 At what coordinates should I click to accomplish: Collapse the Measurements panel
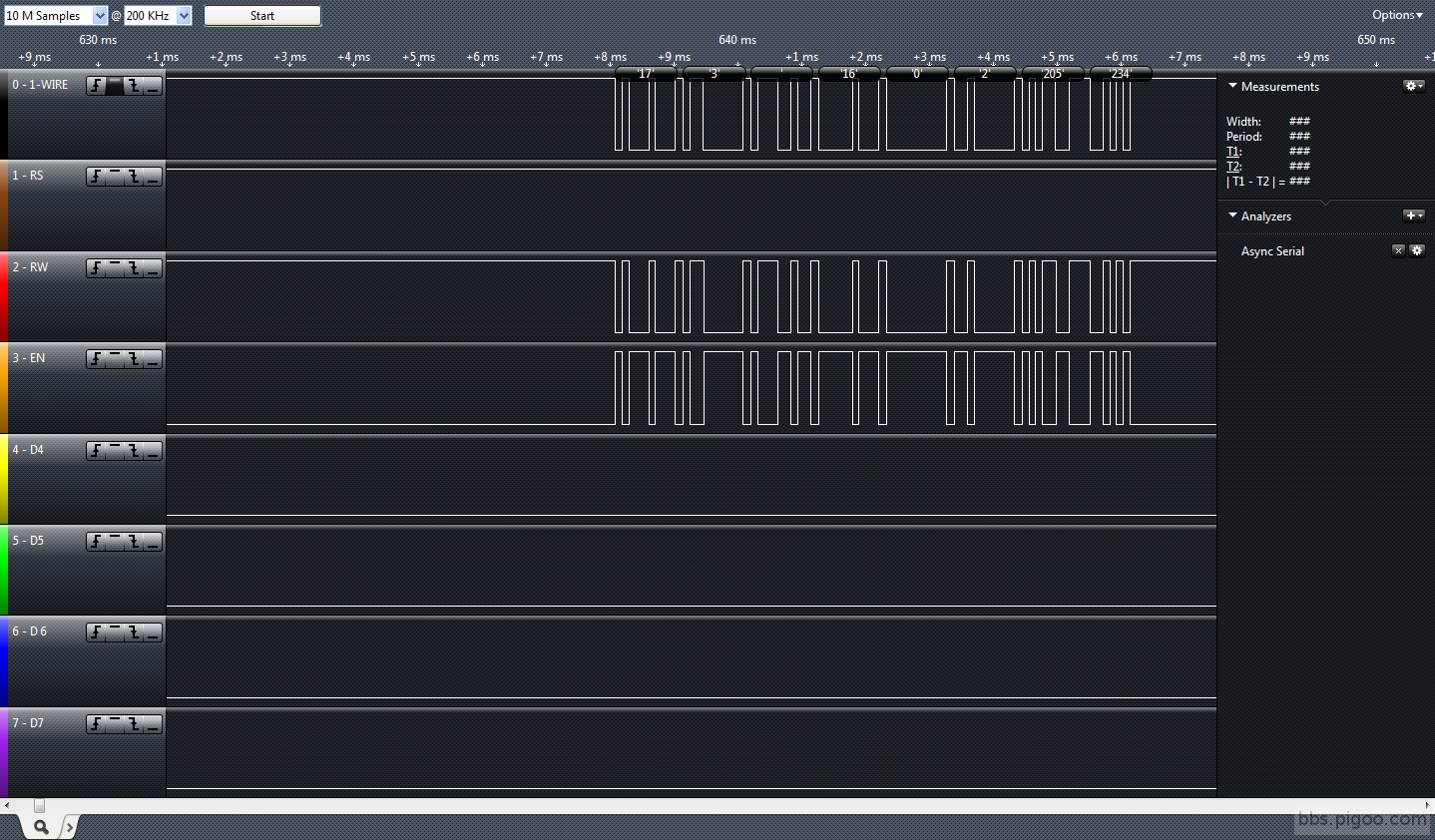tap(1232, 87)
